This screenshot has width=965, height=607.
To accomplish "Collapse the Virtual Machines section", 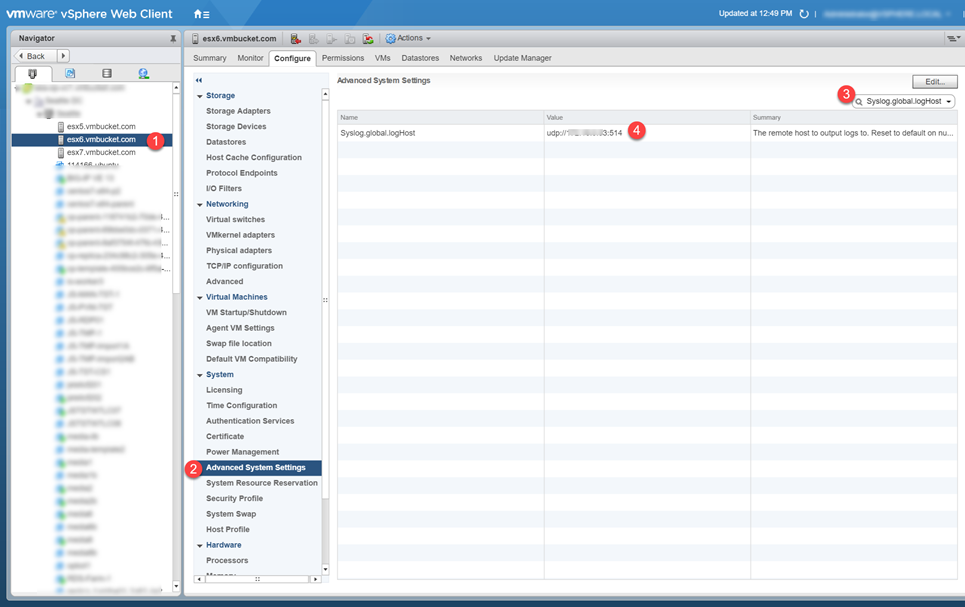I will point(199,297).
